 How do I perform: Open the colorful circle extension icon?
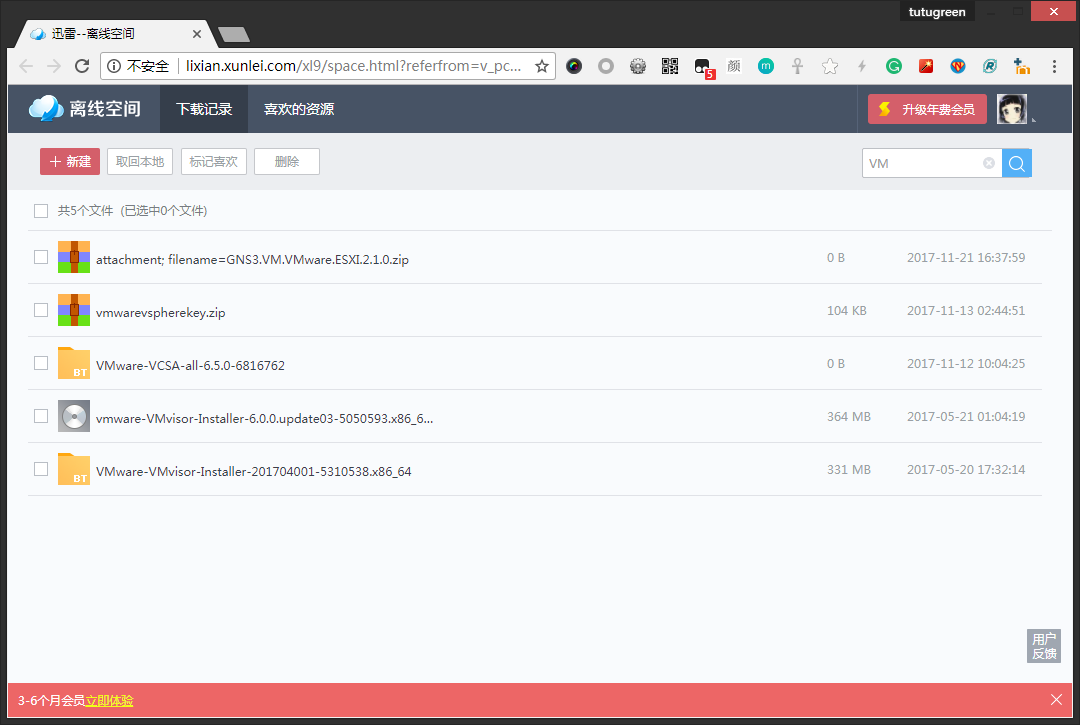tap(574, 66)
